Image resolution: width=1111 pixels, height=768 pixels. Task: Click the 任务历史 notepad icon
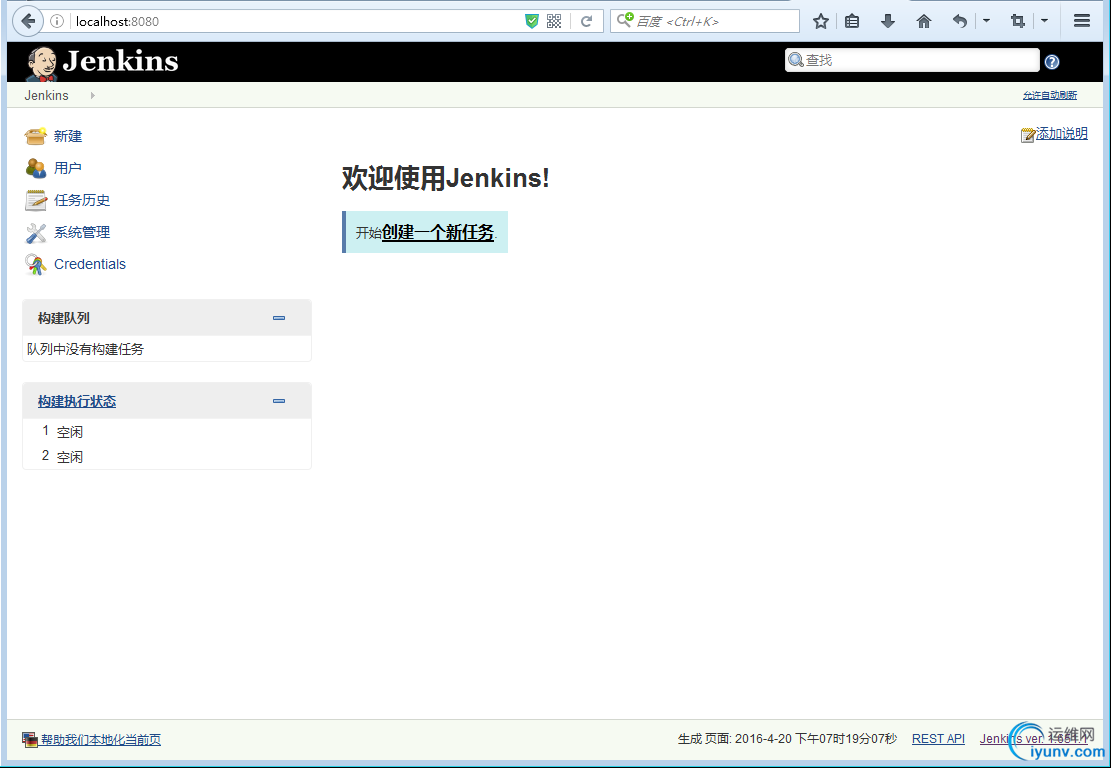35,201
